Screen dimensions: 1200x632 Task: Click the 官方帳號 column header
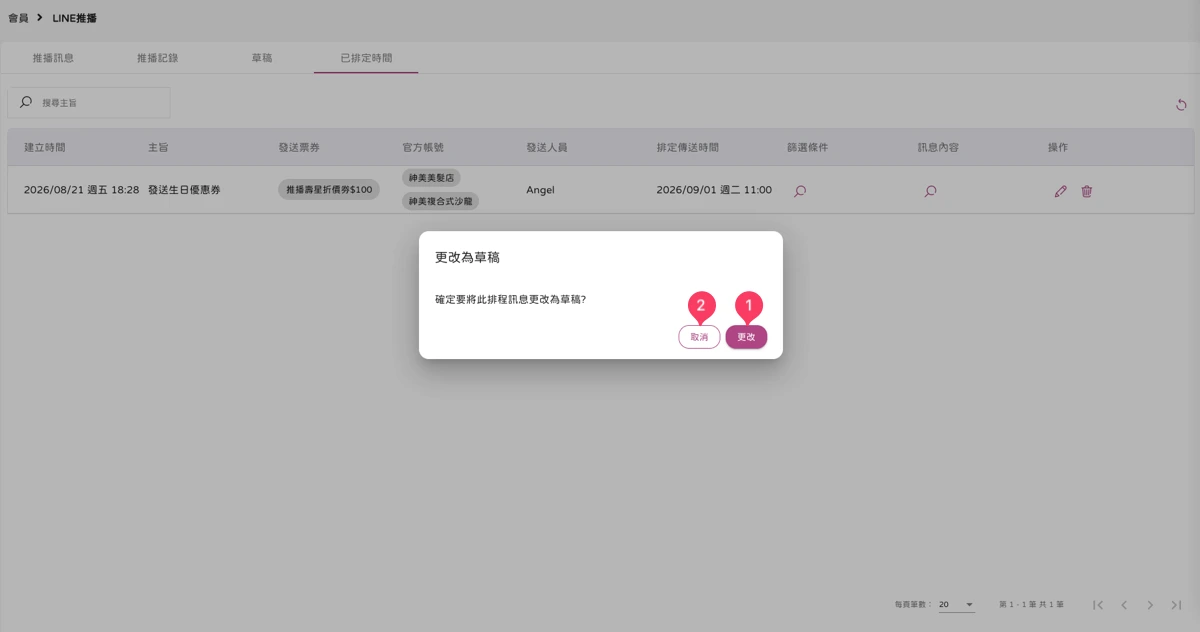pyautogui.click(x=423, y=147)
